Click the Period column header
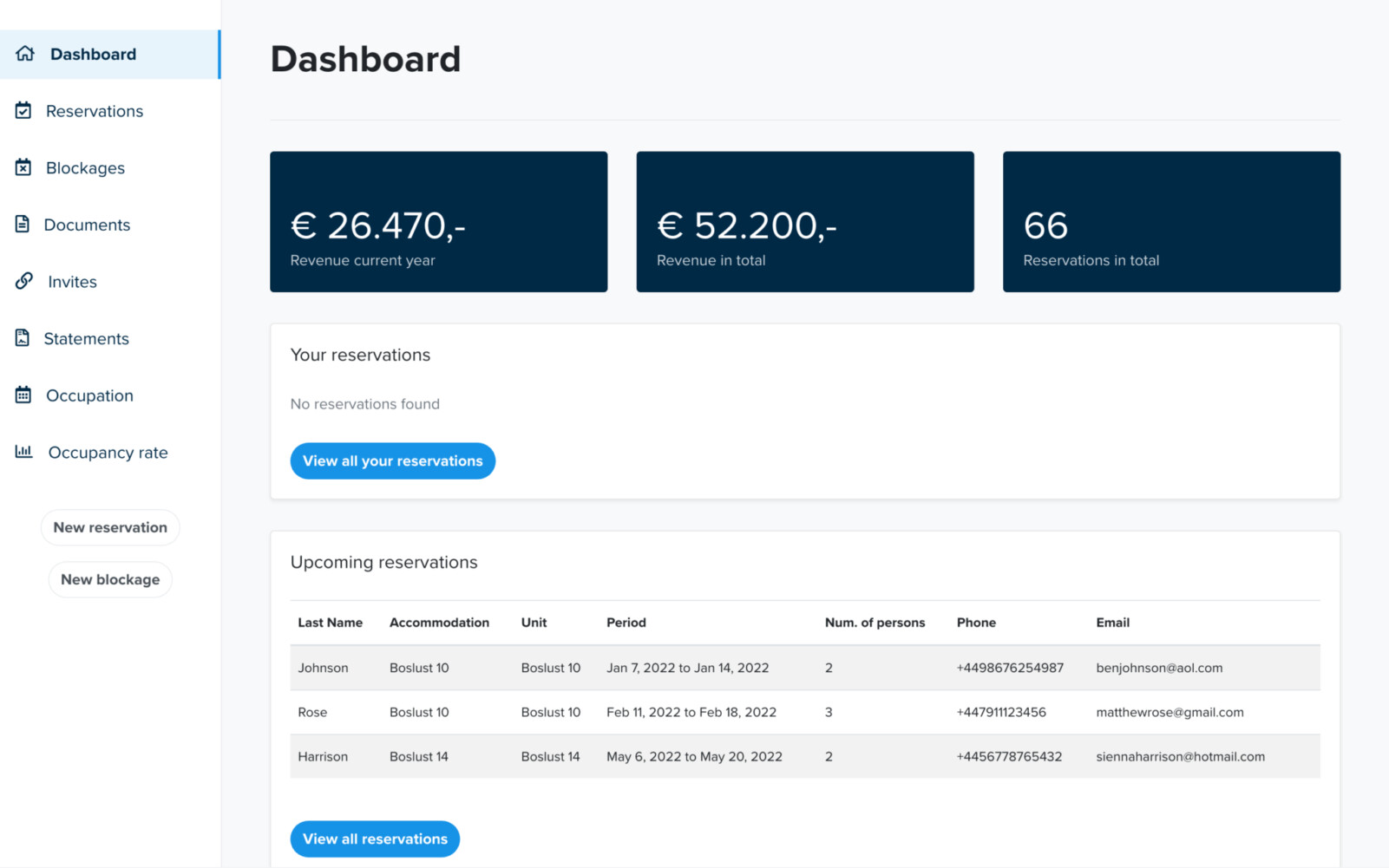This screenshot has width=1389, height=868. click(x=626, y=623)
